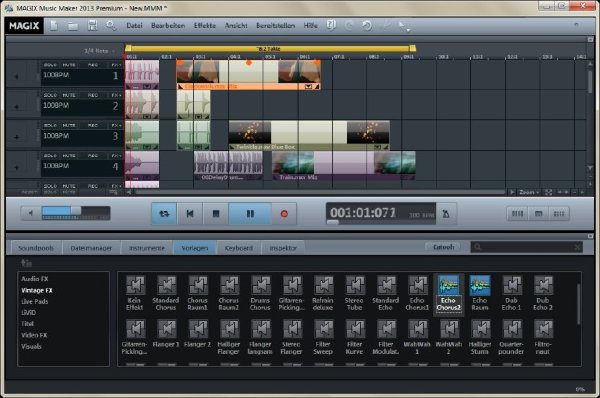Click the folder-up icon above the category list
Image resolution: width=600 pixels, height=398 pixels.
[x=26, y=263]
